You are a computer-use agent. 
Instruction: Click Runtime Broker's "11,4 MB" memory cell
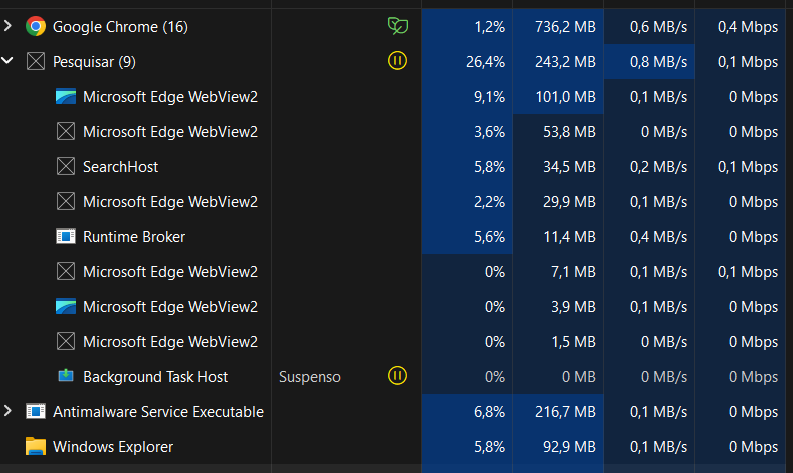(x=558, y=236)
